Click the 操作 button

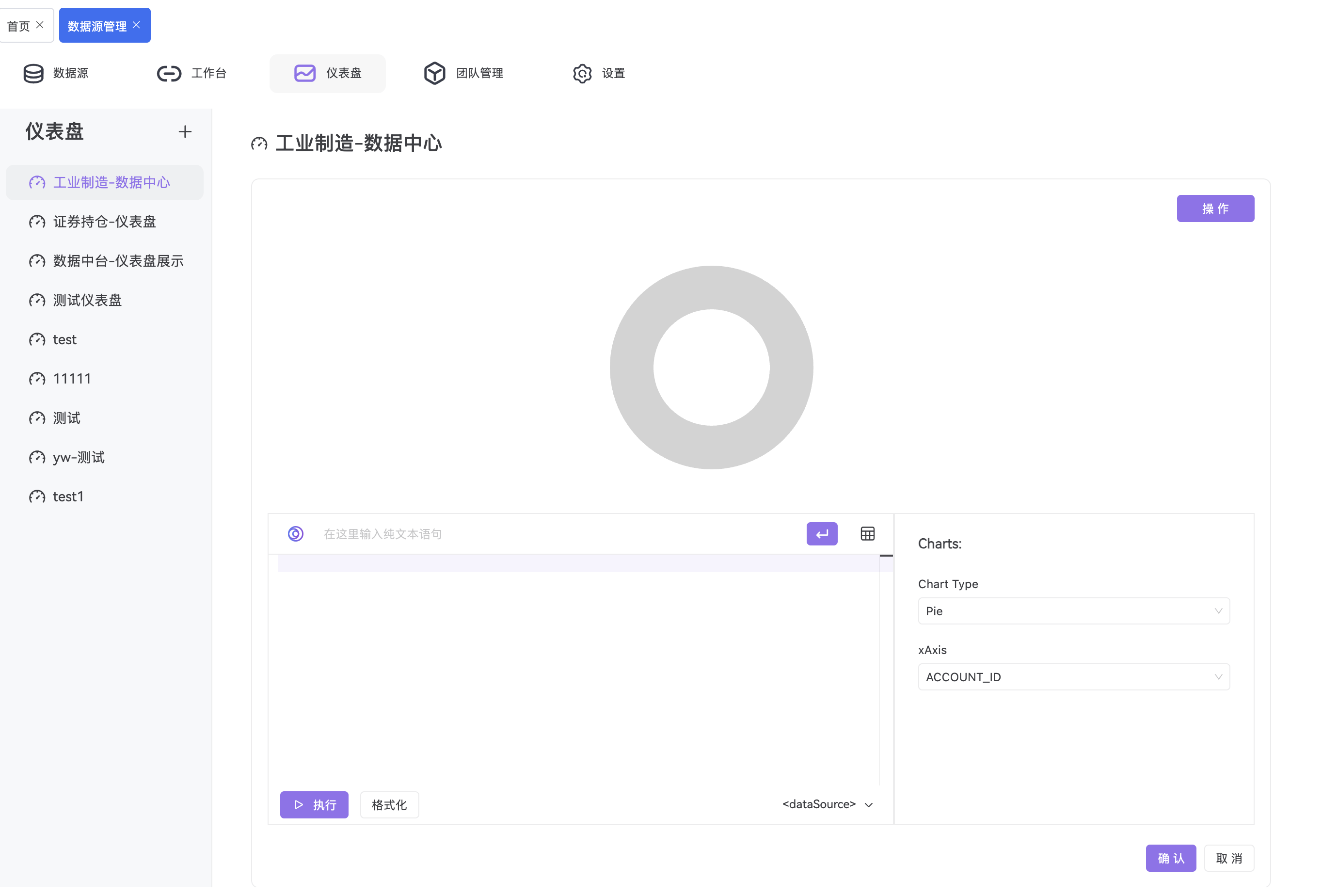point(1214,208)
